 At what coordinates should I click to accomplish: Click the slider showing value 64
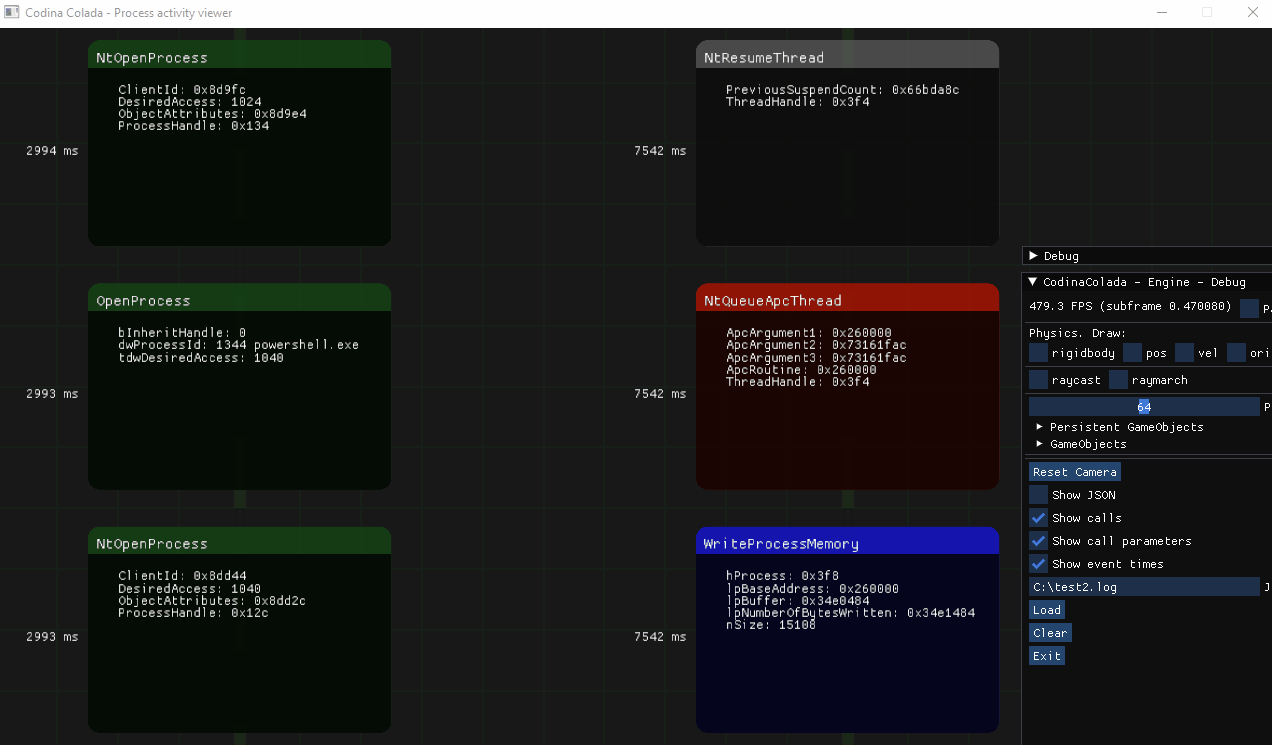pyautogui.click(x=1144, y=407)
